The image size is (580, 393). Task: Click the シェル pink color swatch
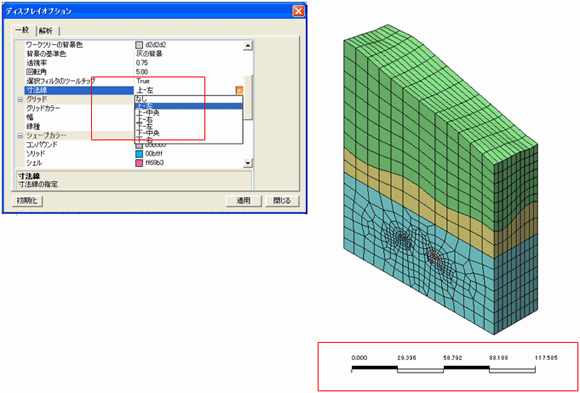tap(139, 163)
